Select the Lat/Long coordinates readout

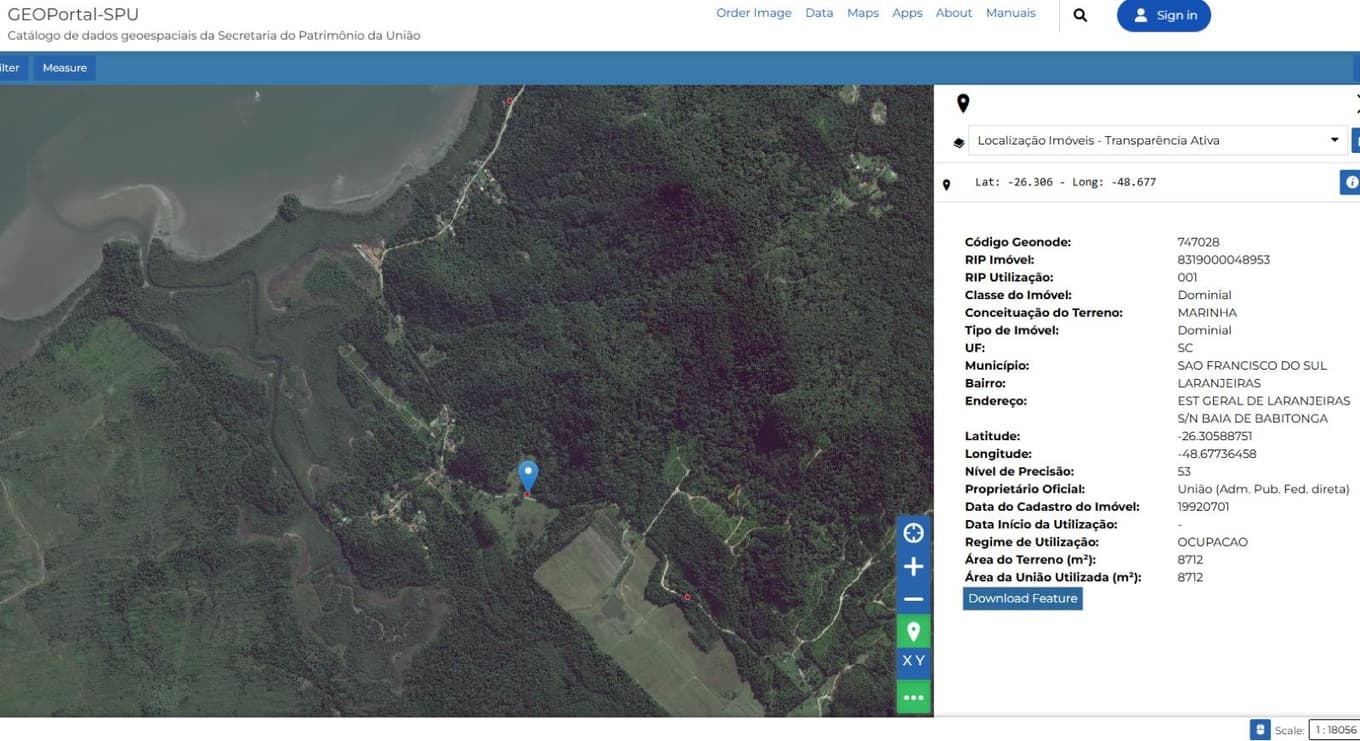1065,182
